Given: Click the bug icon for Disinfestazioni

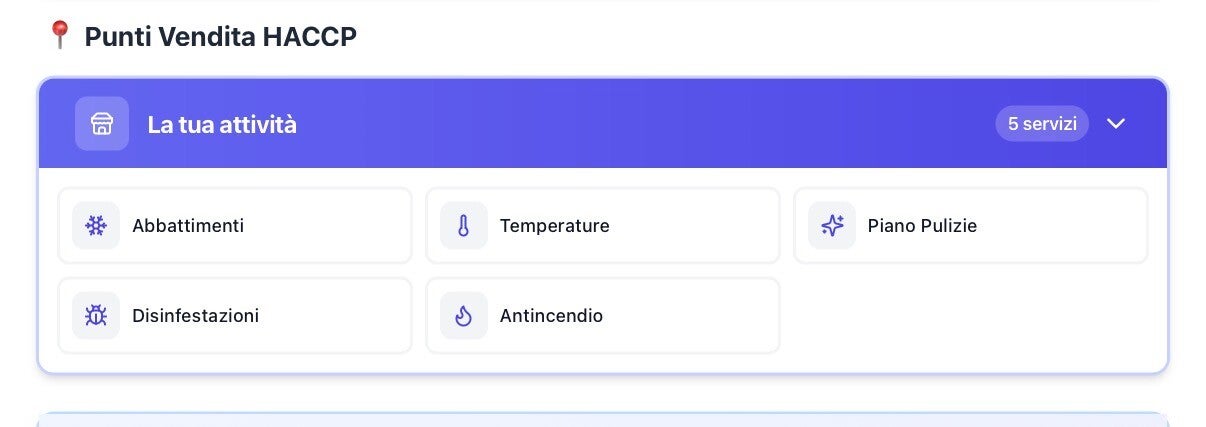Looking at the screenshot, I should (x=96, y=316).
